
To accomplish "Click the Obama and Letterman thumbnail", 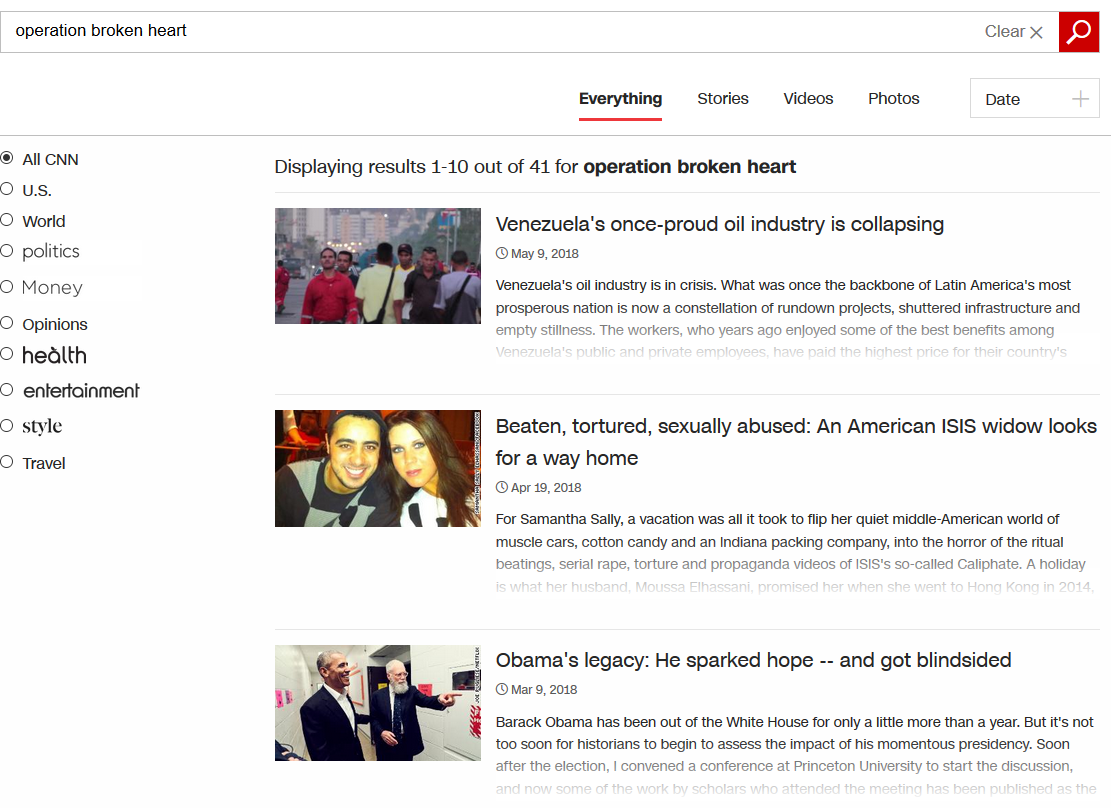I will click(x=378, y=703).
